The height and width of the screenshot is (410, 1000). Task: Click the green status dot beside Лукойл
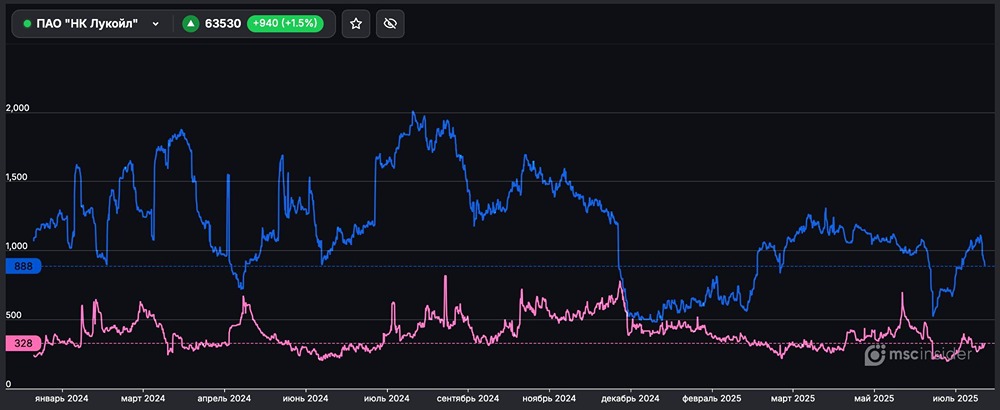pyautogui.click(x=27, y=23)
